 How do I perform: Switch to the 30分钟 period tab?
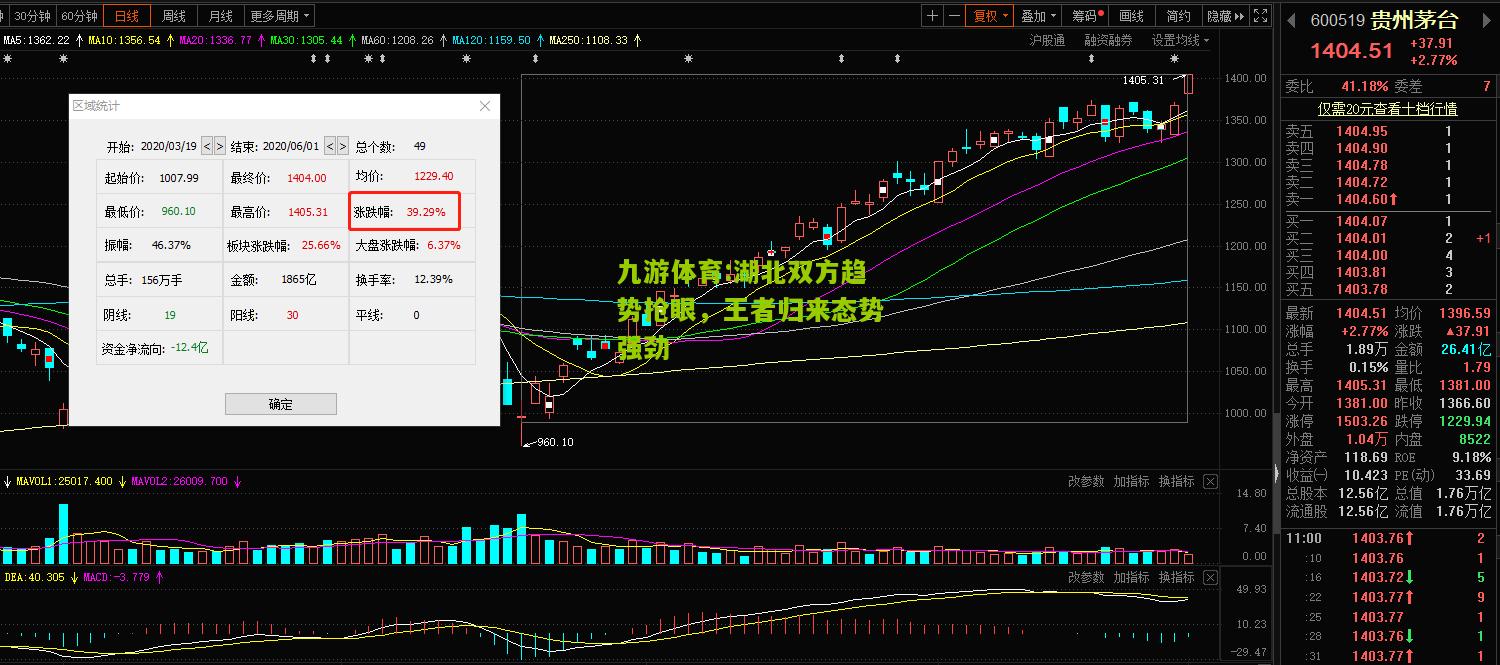[30, 16]
